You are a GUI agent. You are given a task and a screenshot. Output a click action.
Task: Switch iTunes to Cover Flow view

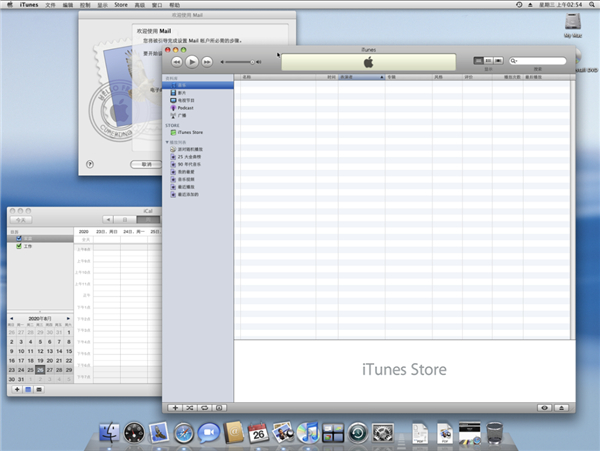tap(499, 61)
